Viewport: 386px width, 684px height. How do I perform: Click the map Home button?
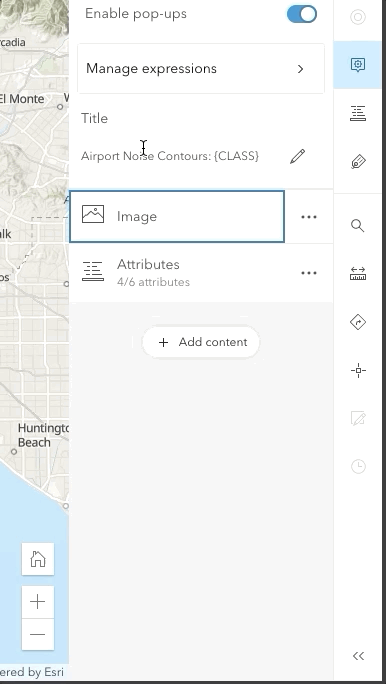coord(38,559)
